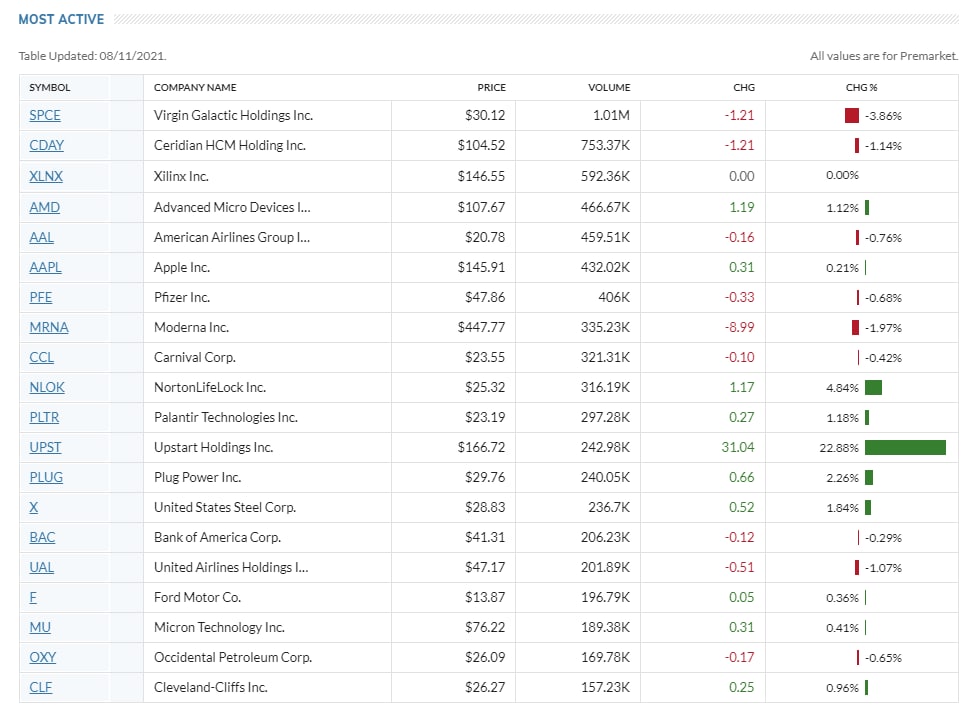Click the 31.04 change value
Image resolution: width=975 pixels, height=717 pixels.
point(738,448)
